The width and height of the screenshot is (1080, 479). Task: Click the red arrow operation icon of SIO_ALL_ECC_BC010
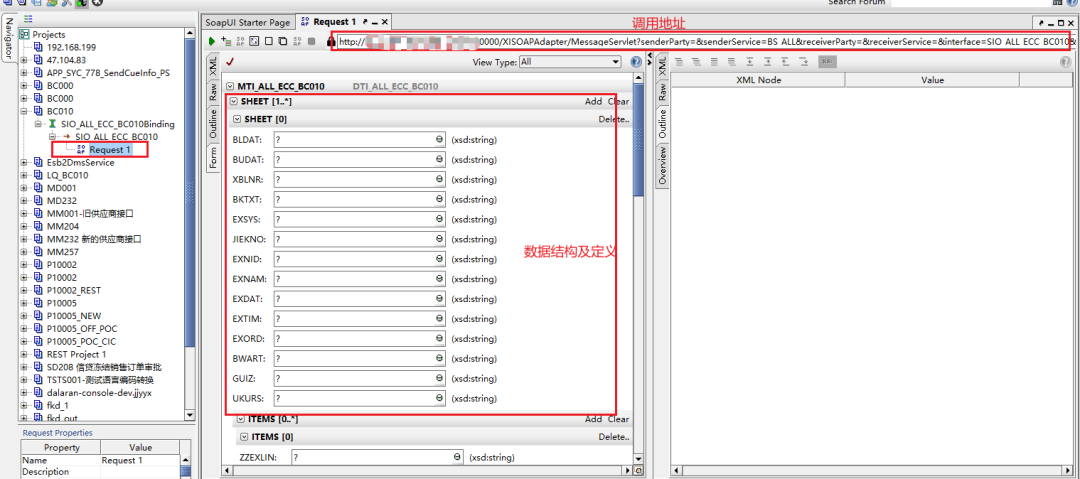point(67,136)
